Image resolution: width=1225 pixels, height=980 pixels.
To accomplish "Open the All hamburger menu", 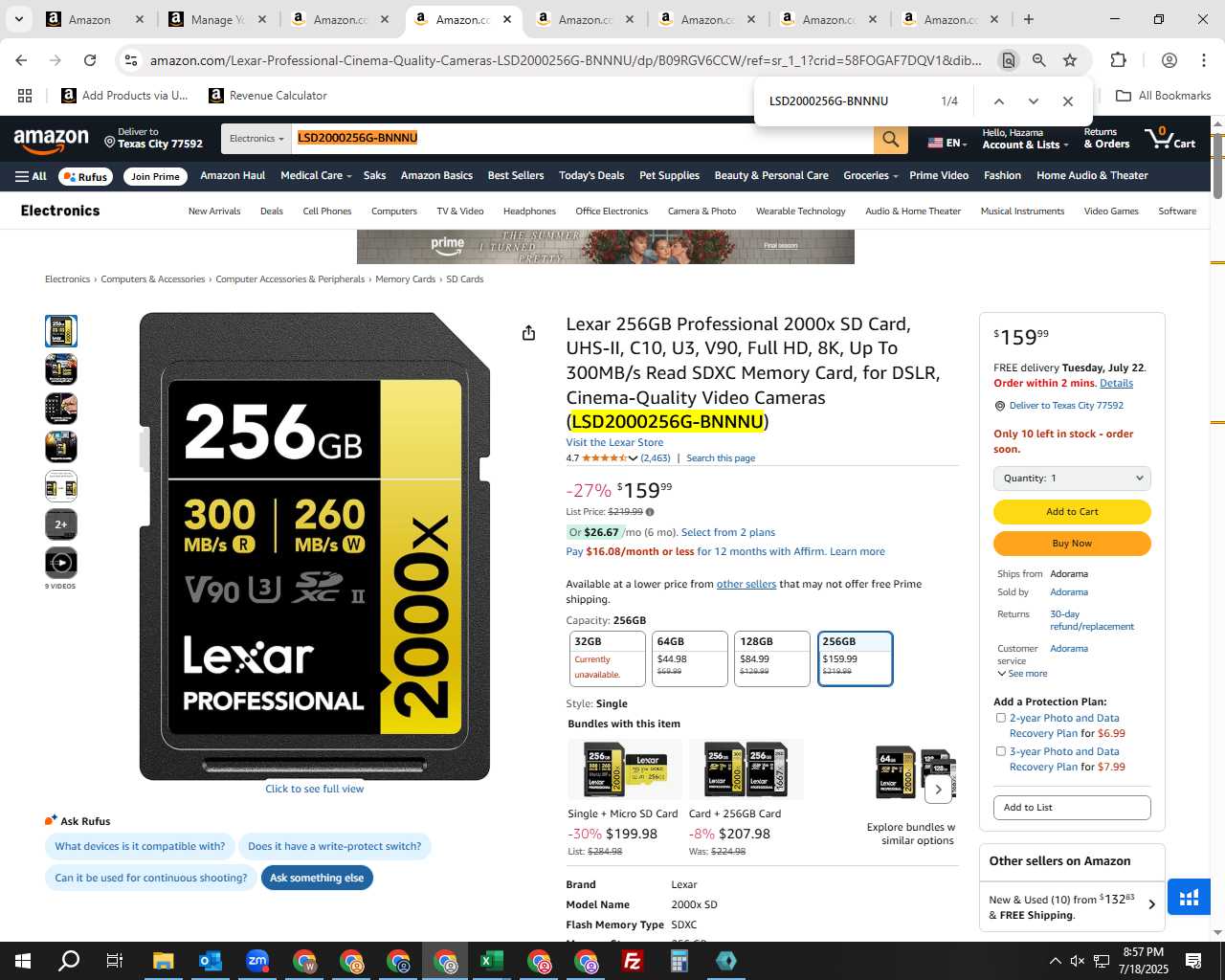I will [x=31, y=176].
